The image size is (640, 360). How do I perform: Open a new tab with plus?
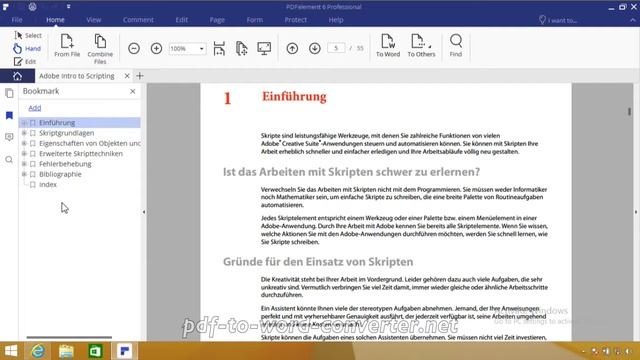(140, 76)
